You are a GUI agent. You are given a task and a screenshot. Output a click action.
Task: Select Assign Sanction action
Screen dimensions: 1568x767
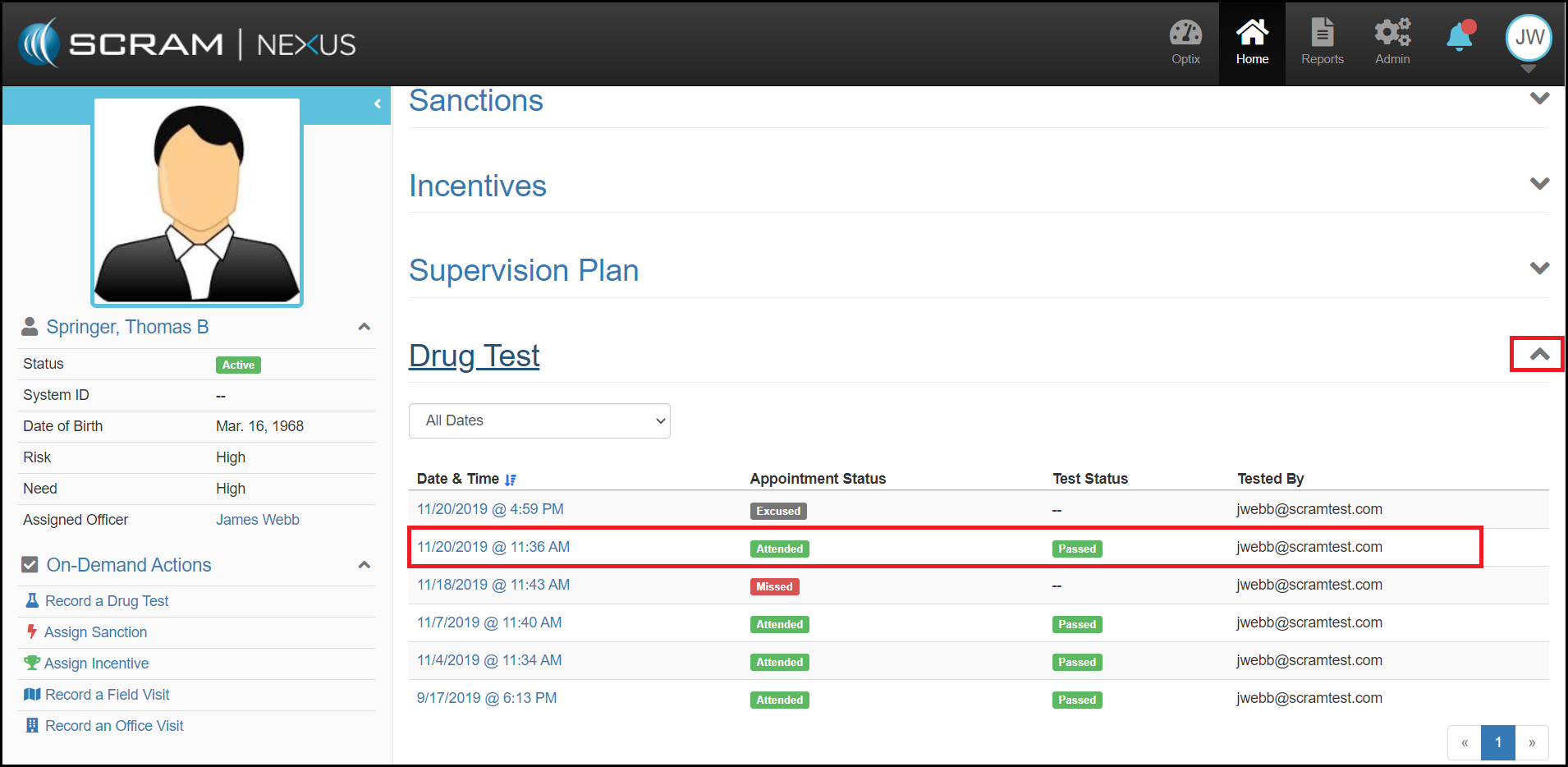(x=95, y=632)
